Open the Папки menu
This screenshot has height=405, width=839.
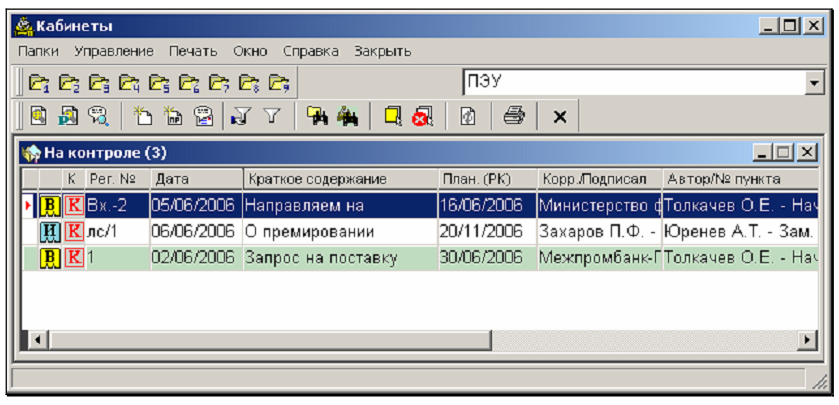tap(39, 52)
